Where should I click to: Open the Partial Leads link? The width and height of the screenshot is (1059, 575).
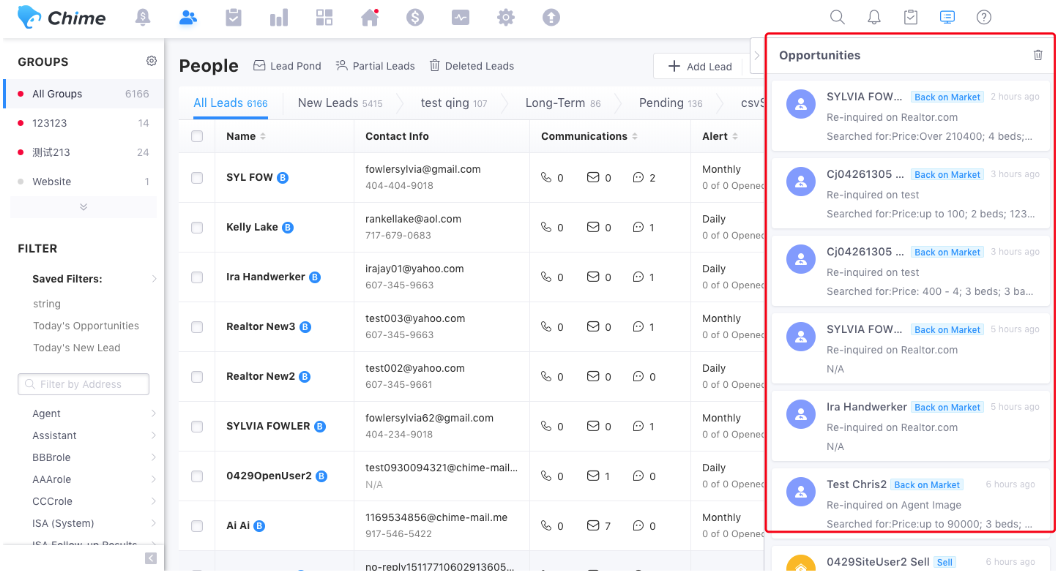click(375, 66)
